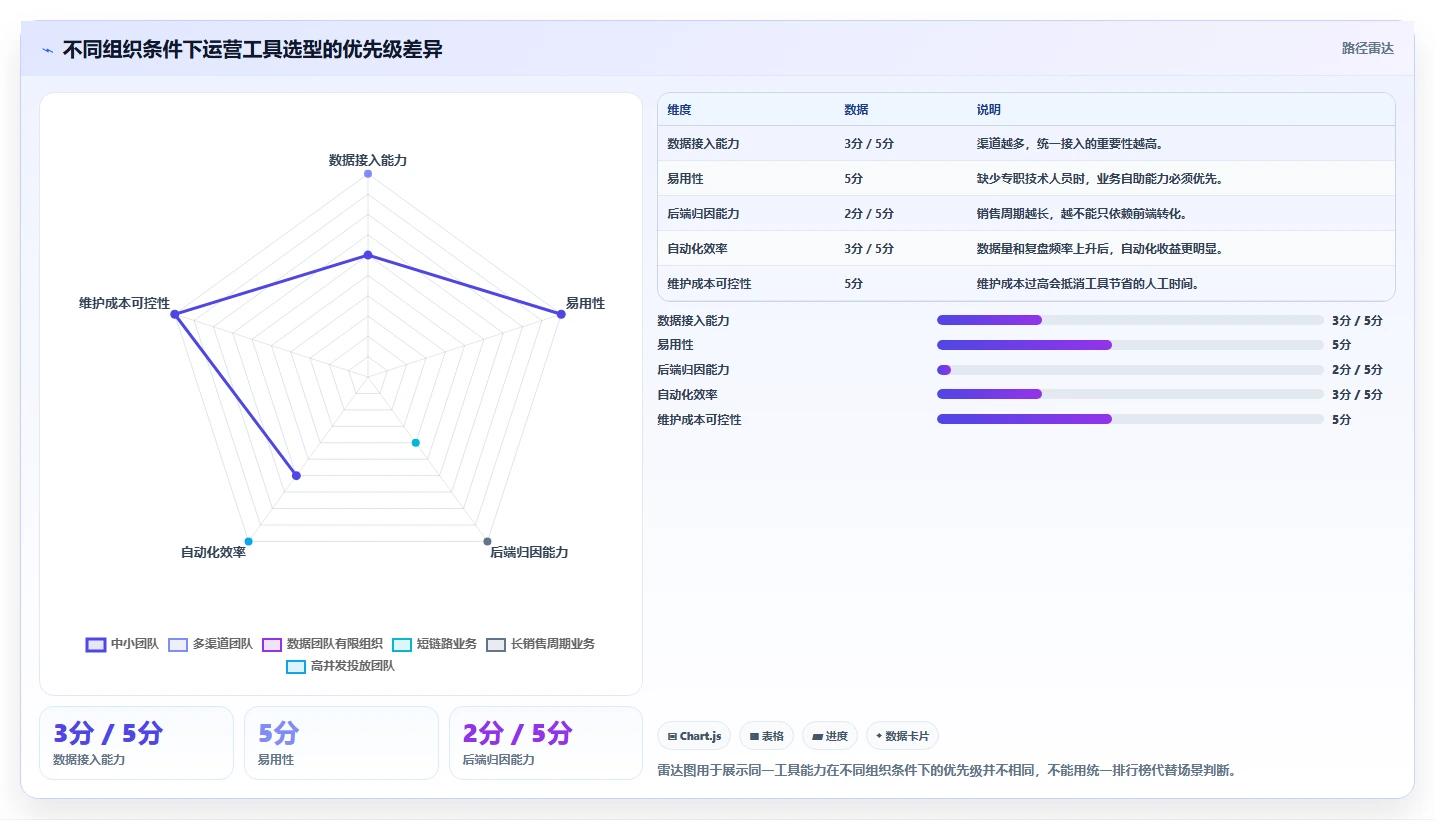
Task: Click the purple inner point on the 数据接入能力 axis
Action: tap(368, 255)
